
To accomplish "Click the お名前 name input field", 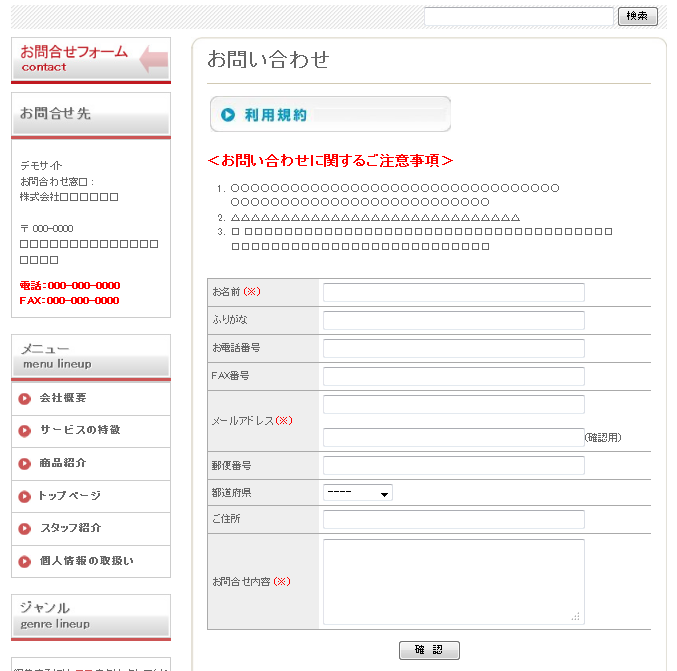I will [453, 292].
